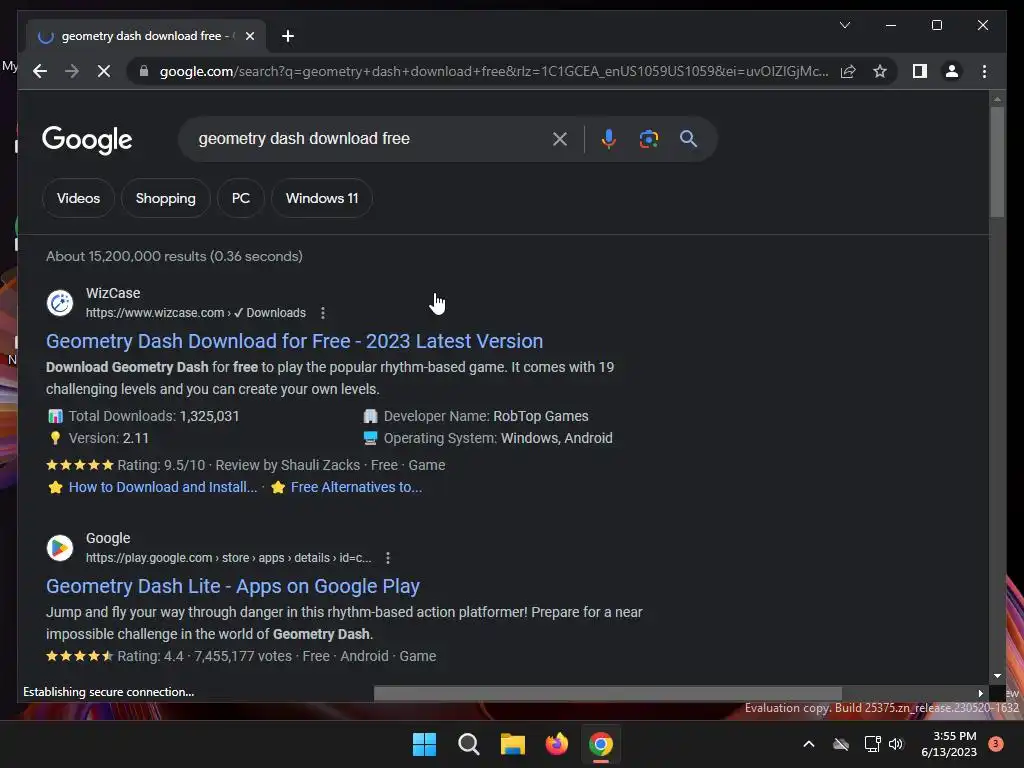Show hidden system tray icons
The image size is (1024, 768).
[x=808, y=744]
